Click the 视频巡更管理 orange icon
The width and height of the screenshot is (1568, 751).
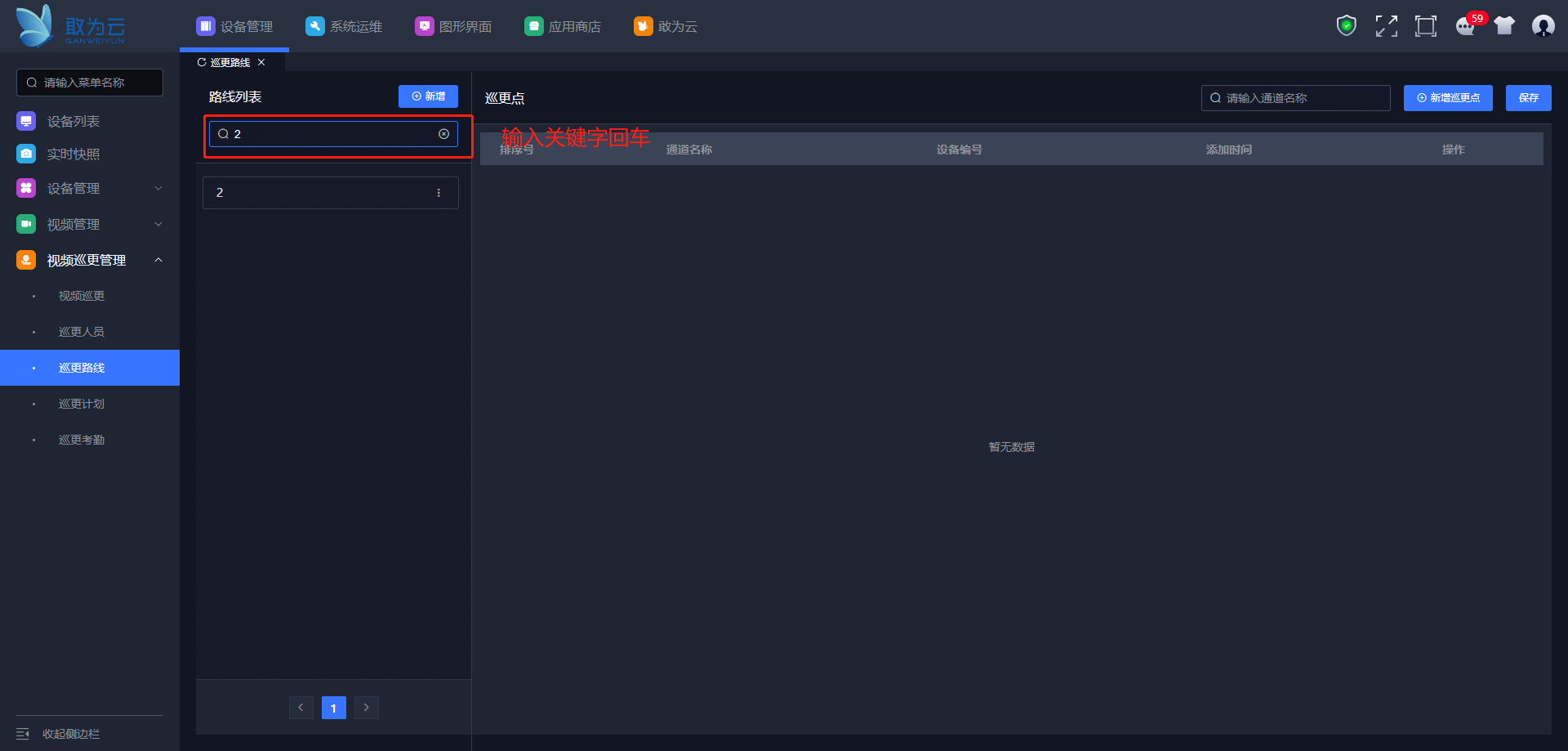26,260
